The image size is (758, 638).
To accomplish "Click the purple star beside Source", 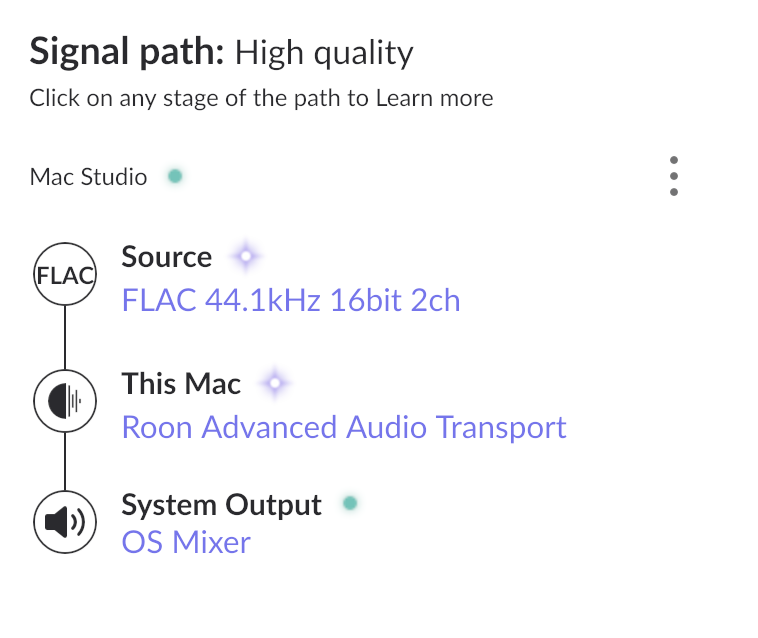I will tap(245, 257).
